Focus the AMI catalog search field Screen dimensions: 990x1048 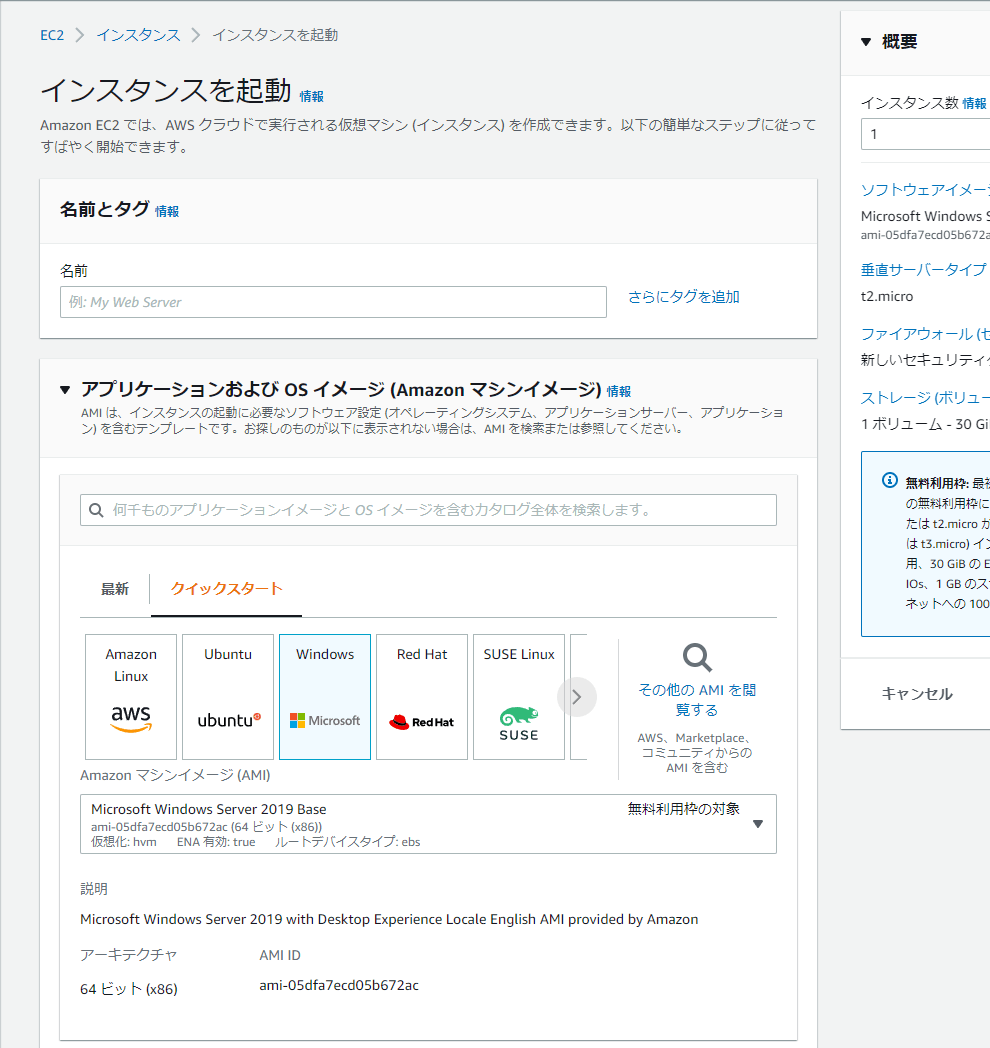coord(428,510)
